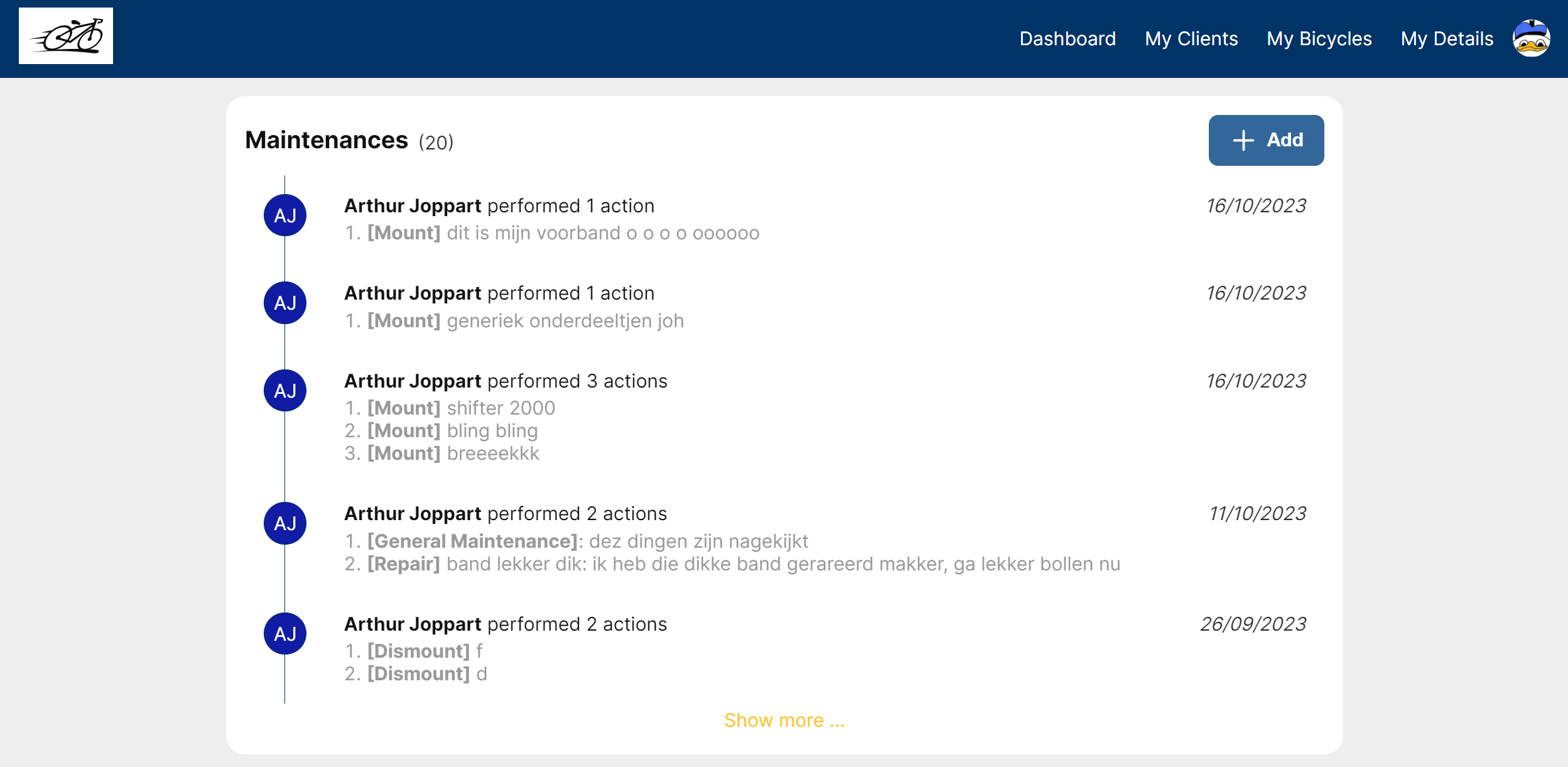Screen dimensions: 1568x767
Task: Click the 26/09/2023 'performed 2 actions' heading
Action: coord(506,624)
